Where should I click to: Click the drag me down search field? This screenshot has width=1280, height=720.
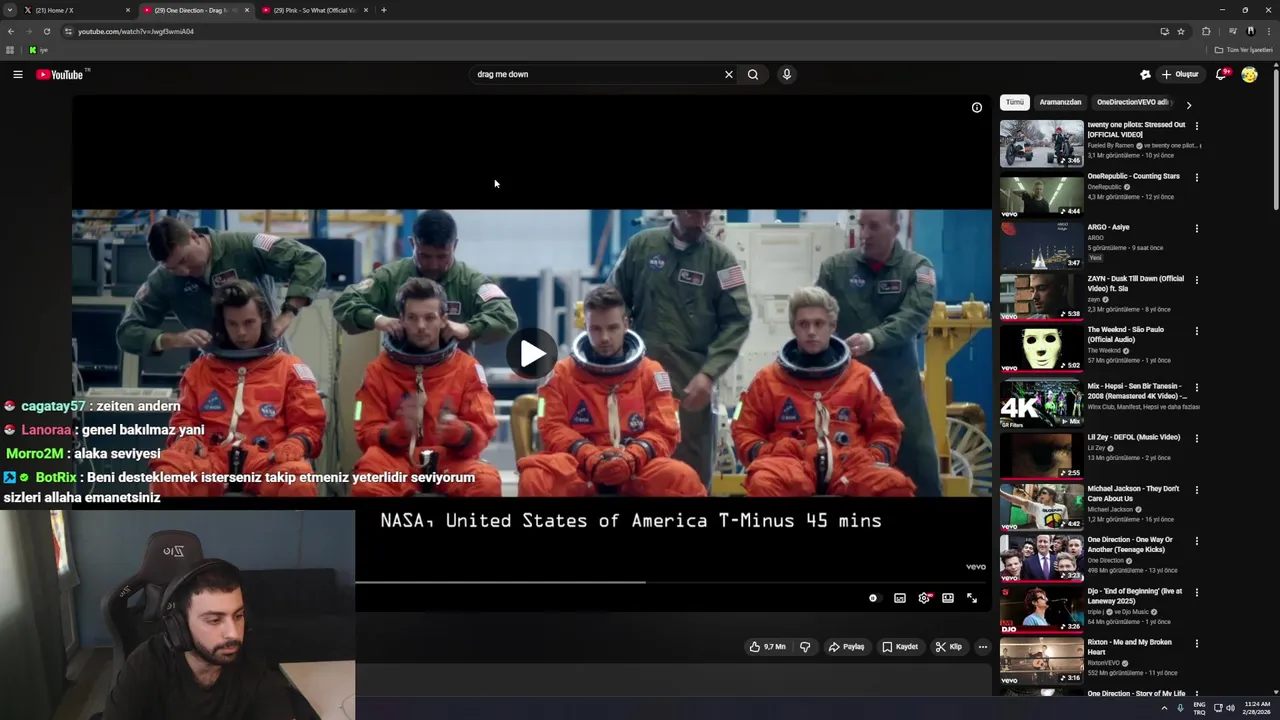point(597,74)
